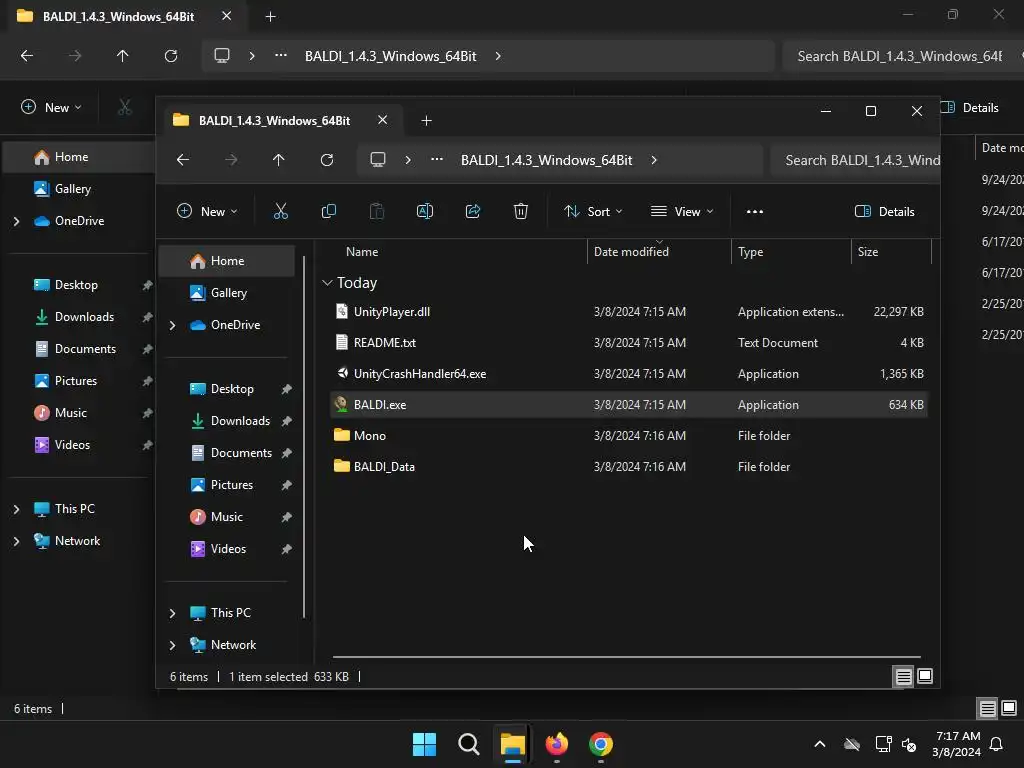The height and width of the screenshot is (768, 1024).
Task: Open a new tab in front window
Action: click(x=426, y=121)
